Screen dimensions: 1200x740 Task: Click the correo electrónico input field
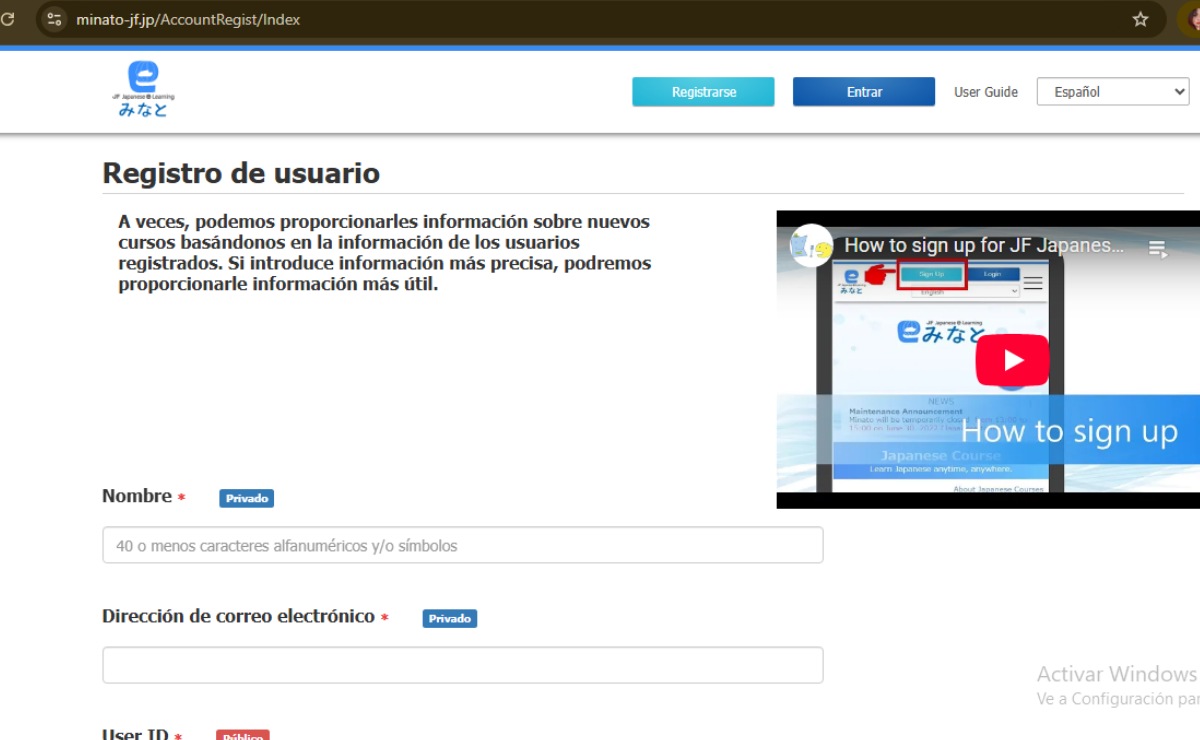(x=462, y=664)
